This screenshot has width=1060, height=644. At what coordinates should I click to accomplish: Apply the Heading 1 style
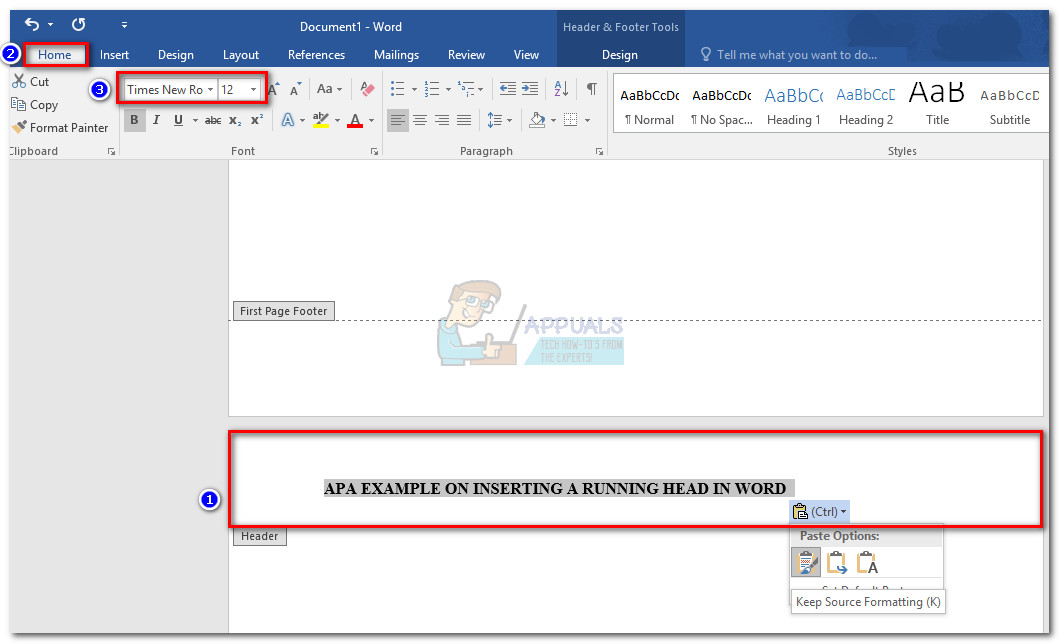(x=793, y=105)
